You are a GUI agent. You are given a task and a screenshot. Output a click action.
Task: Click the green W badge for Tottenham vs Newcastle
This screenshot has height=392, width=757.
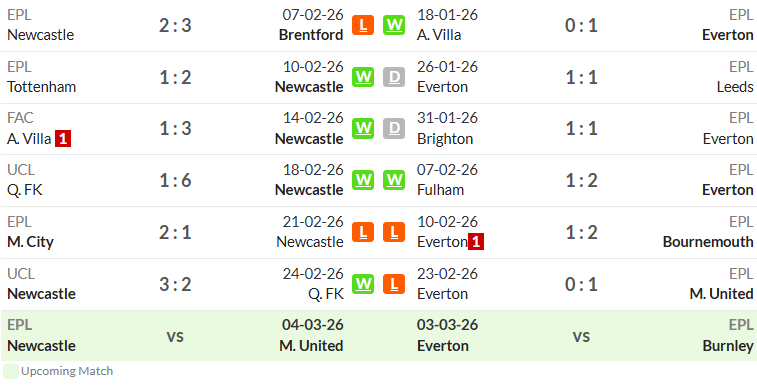363,77
